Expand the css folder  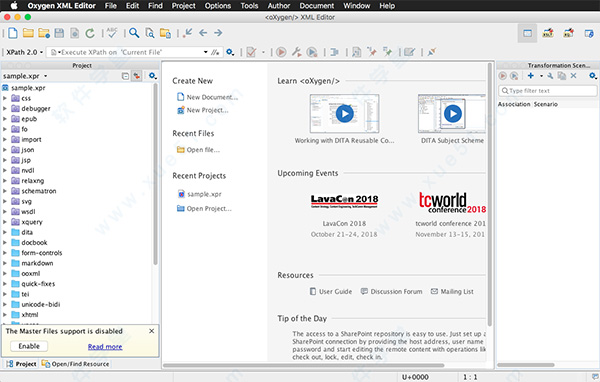5,98
